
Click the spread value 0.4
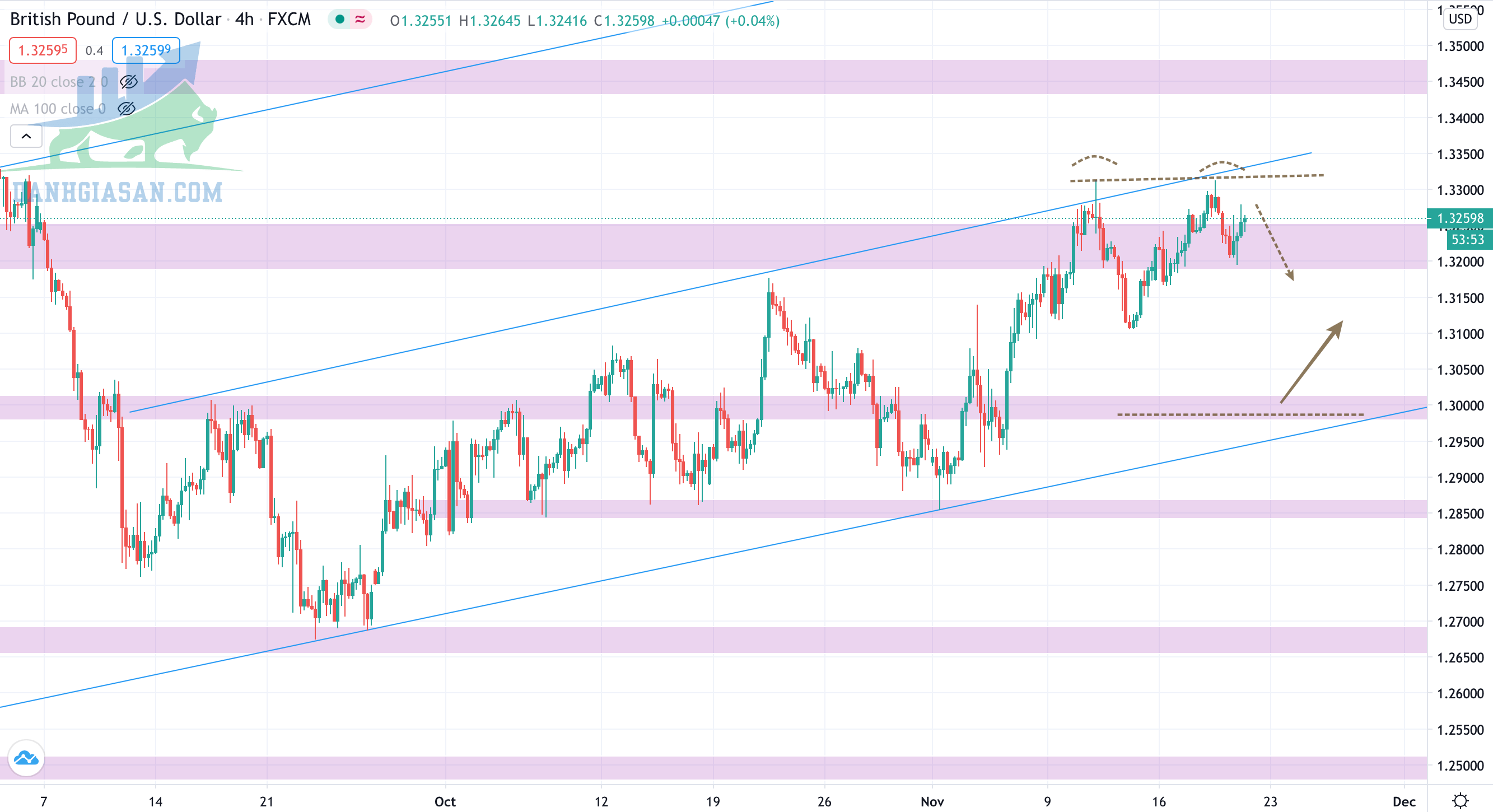[95, 50]
